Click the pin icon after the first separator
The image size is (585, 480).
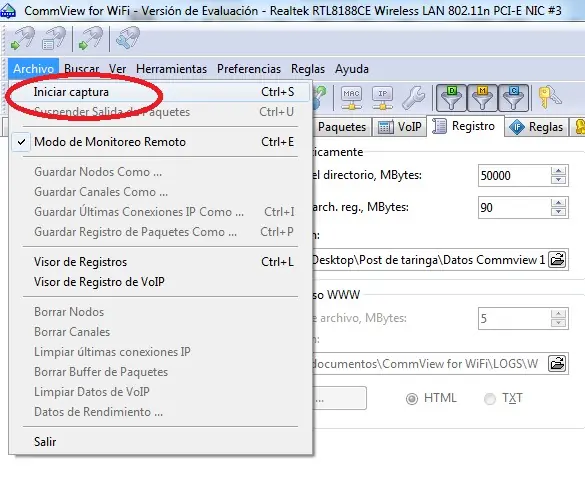(x=90, y=39)
